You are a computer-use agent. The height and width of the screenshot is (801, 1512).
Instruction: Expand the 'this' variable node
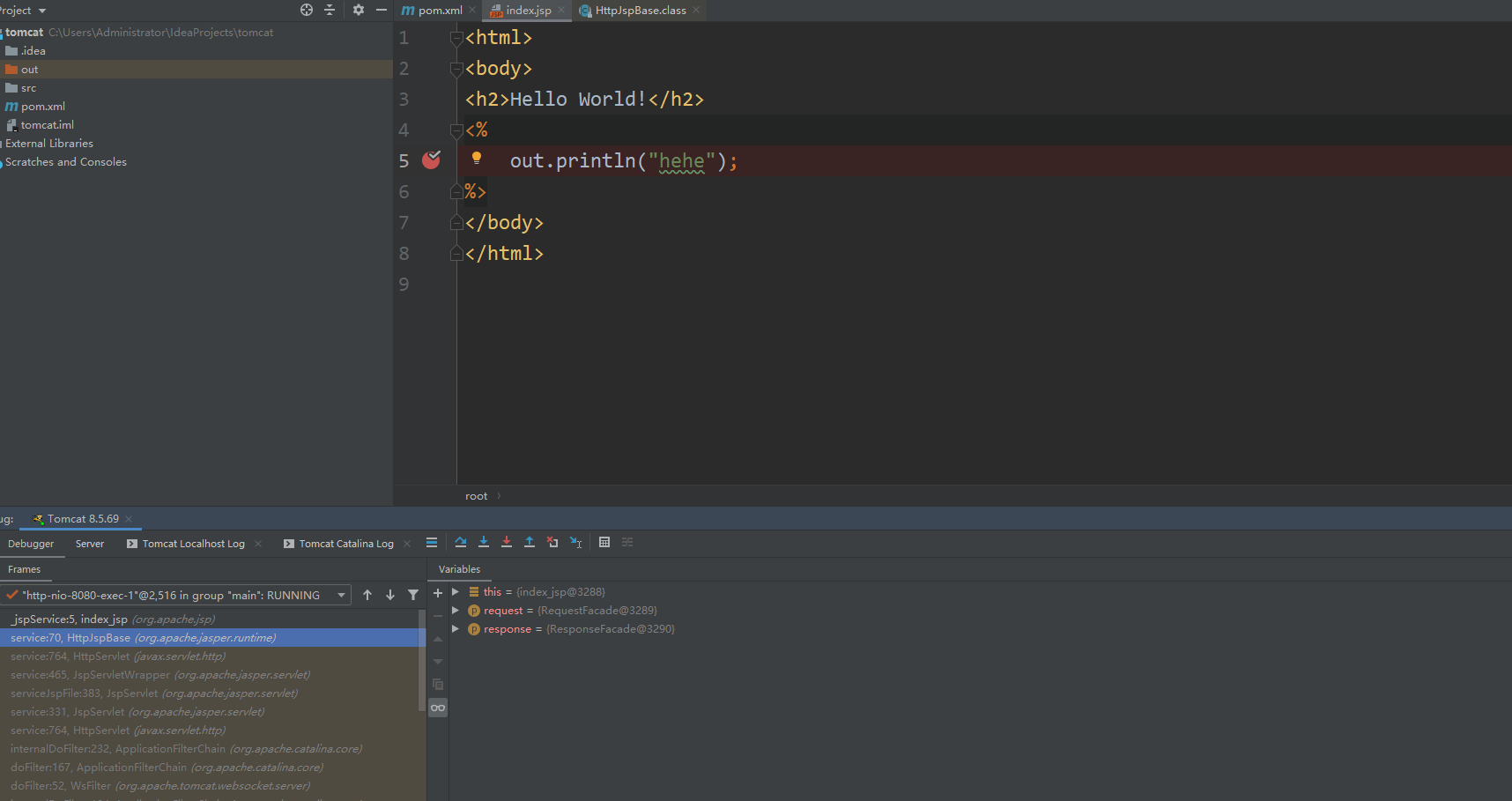coord(456,592)
